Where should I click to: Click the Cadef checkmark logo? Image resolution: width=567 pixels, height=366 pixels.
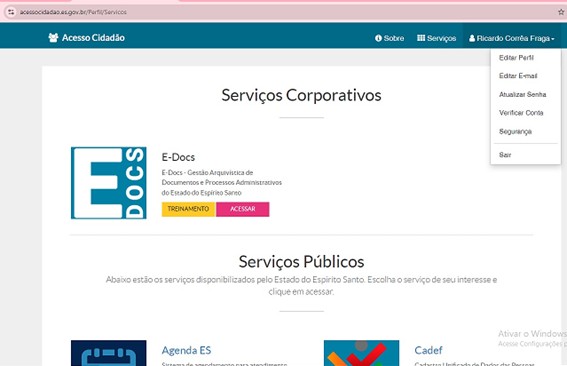click(x=361, y=353)
